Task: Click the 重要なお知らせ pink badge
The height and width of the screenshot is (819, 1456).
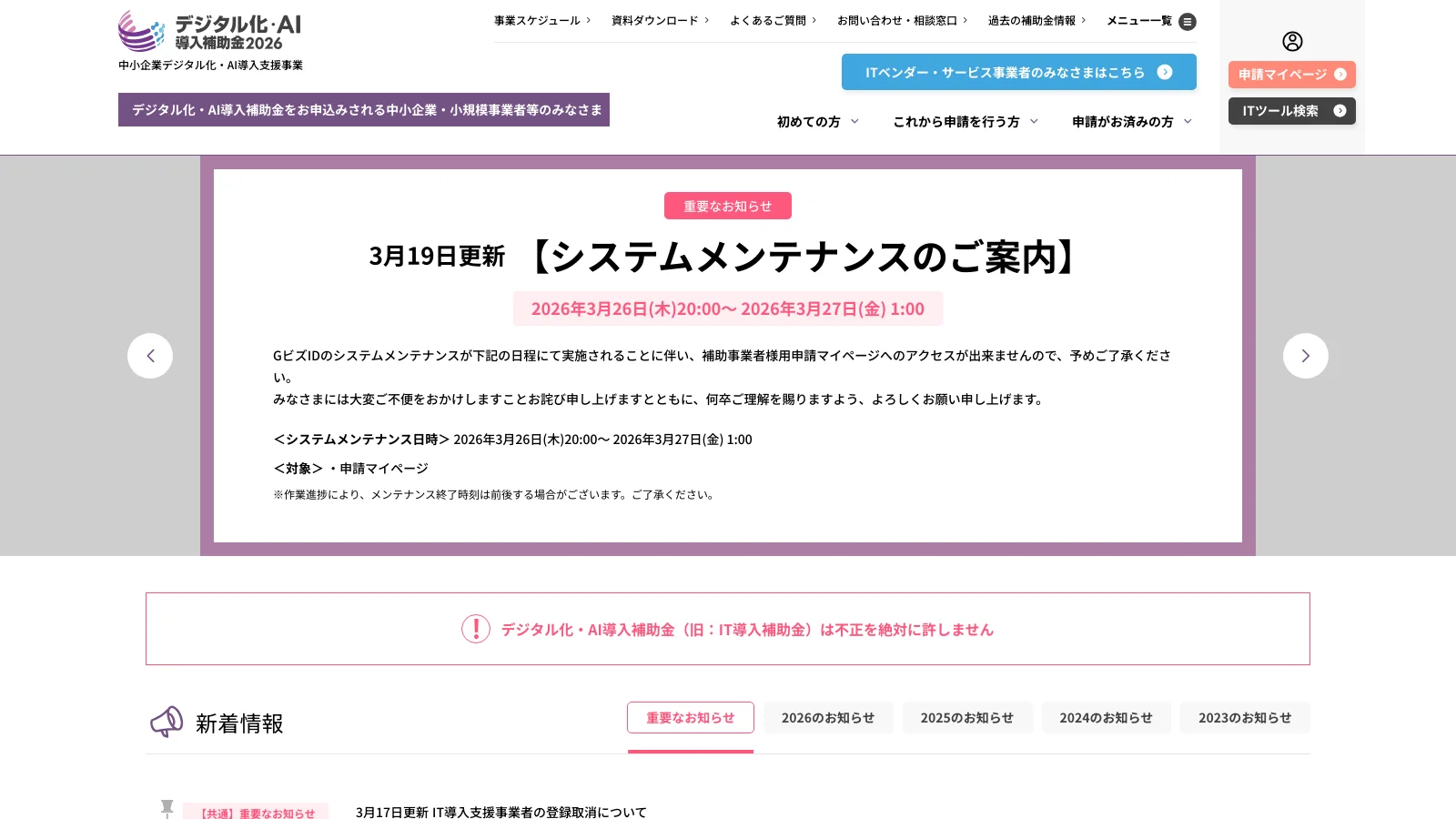Action: (x=728, y=206)
